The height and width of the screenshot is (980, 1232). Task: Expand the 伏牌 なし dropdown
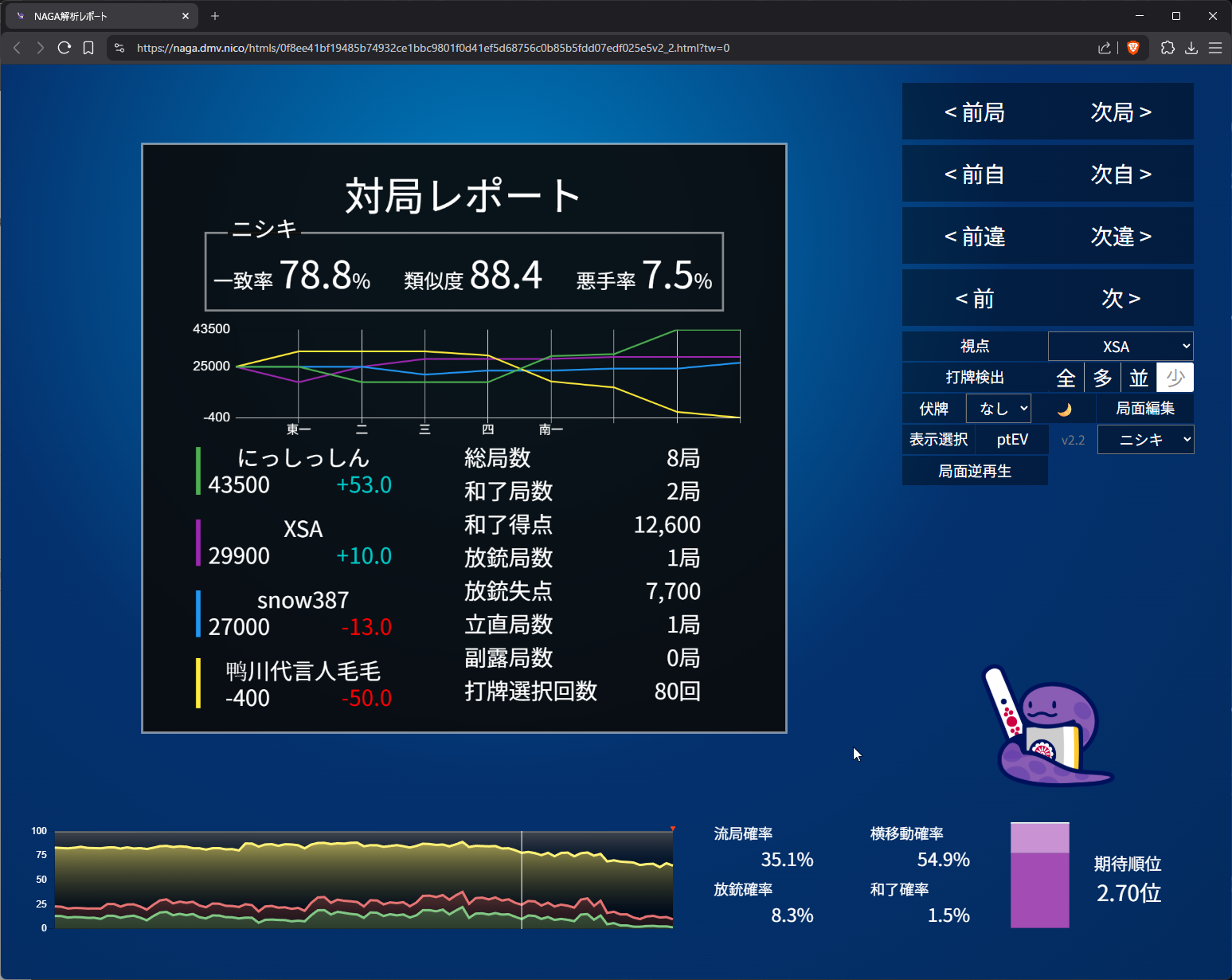[x=999, y=409]
